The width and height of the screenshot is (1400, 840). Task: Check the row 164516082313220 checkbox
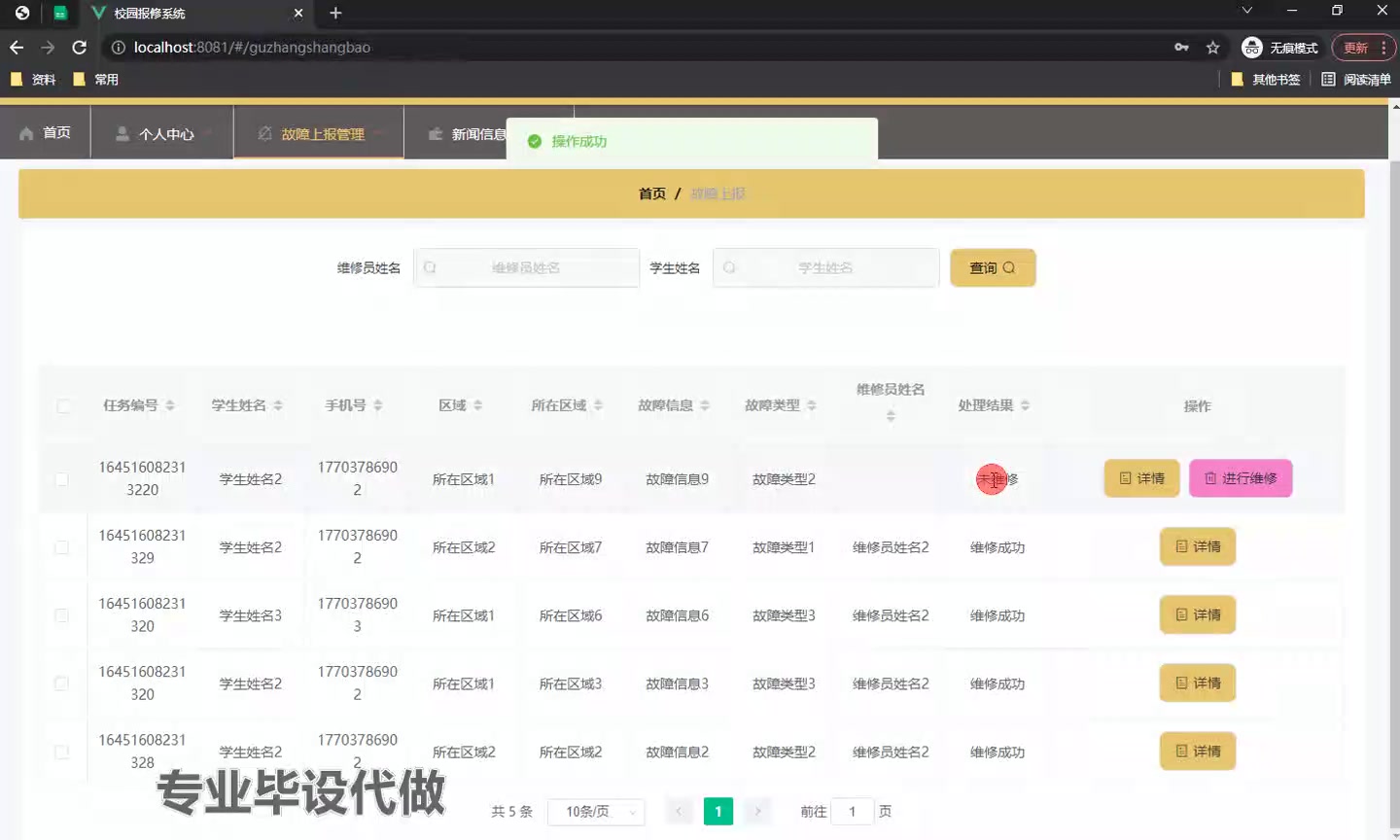pos(61,479)
